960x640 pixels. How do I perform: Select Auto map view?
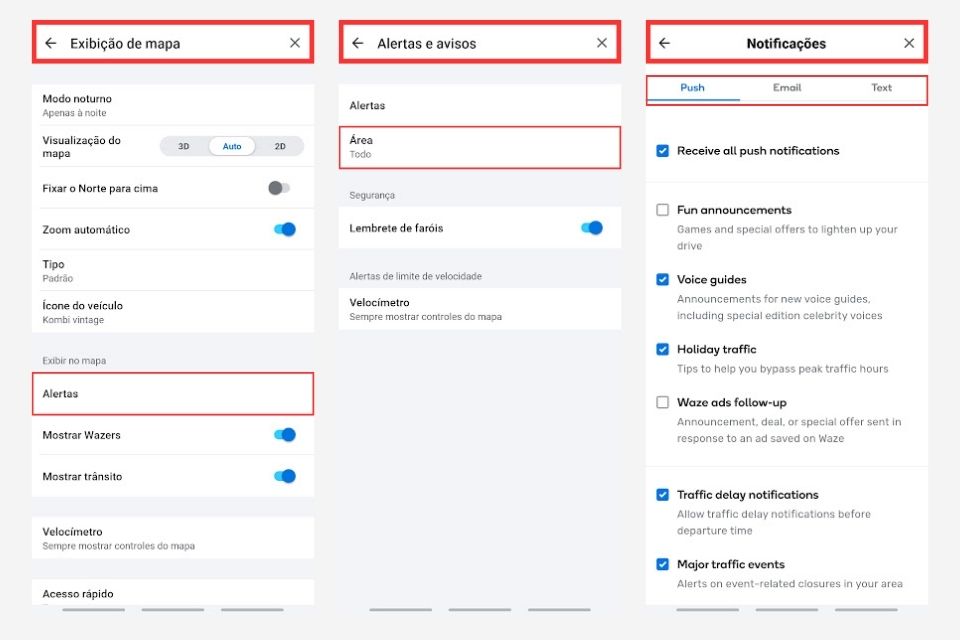[232, 146]
